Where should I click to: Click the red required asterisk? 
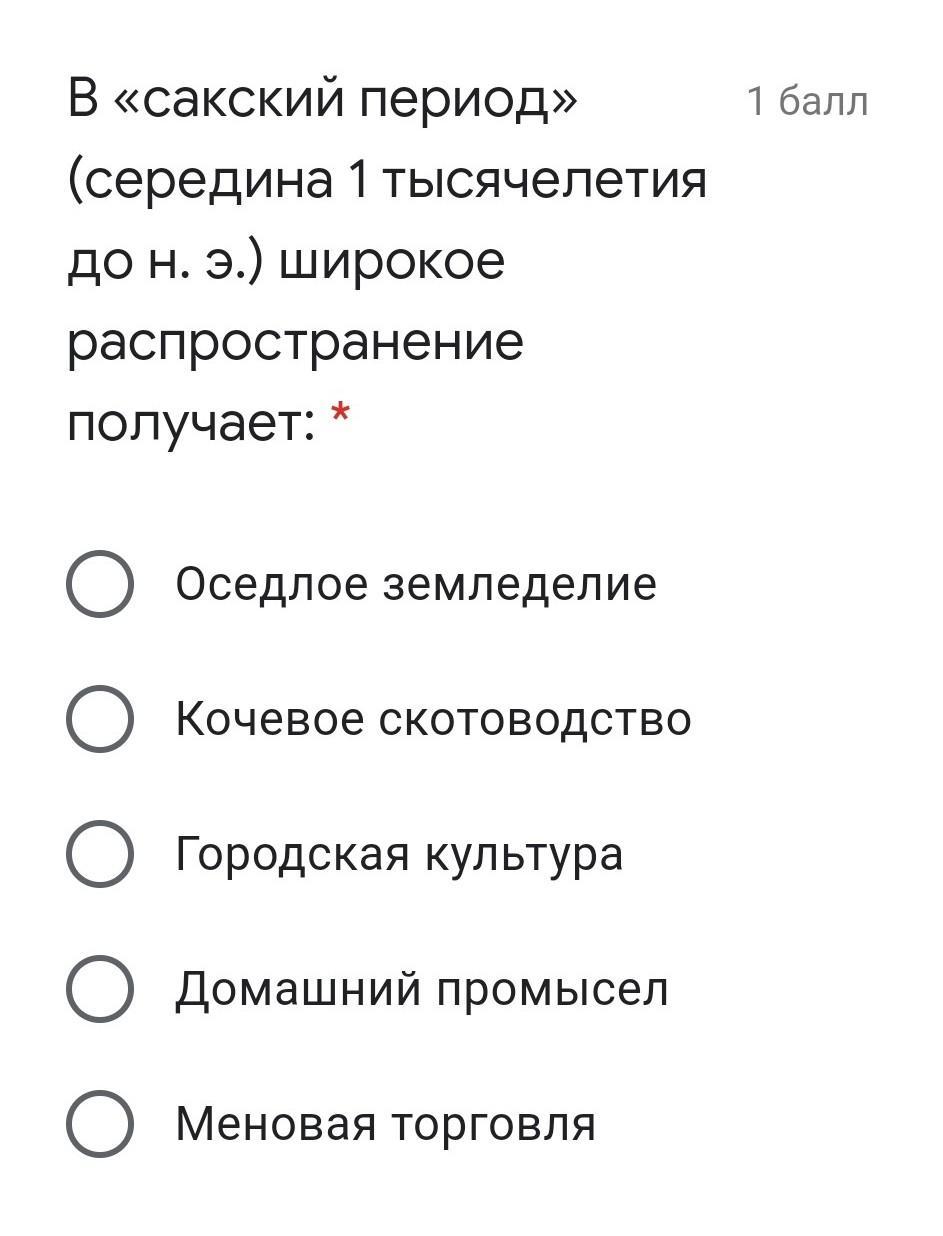tap(341, 413)
